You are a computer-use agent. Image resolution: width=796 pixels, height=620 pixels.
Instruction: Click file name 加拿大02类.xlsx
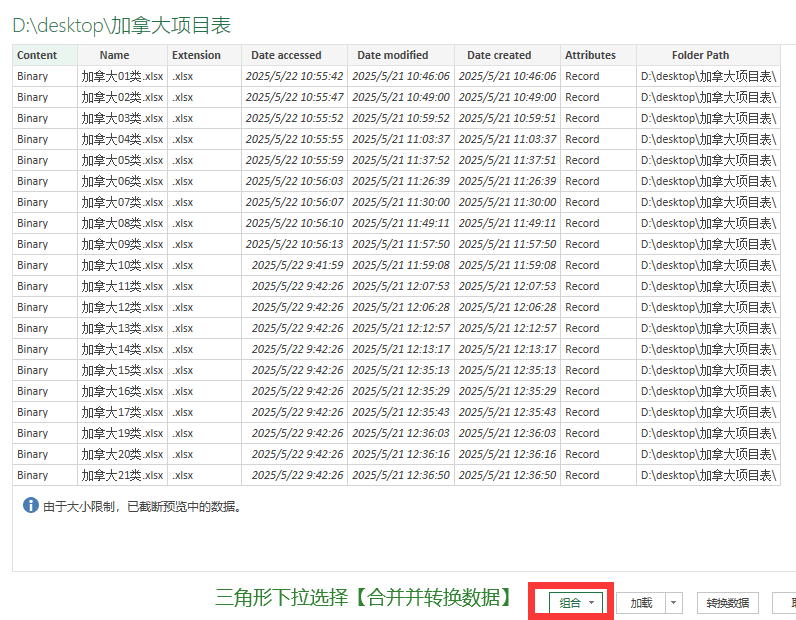(x=122, y=97)
